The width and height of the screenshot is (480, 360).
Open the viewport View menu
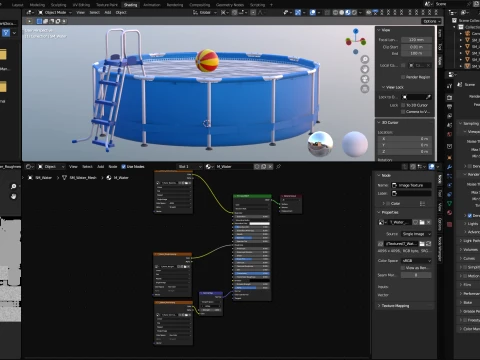[x=80, y=12]
